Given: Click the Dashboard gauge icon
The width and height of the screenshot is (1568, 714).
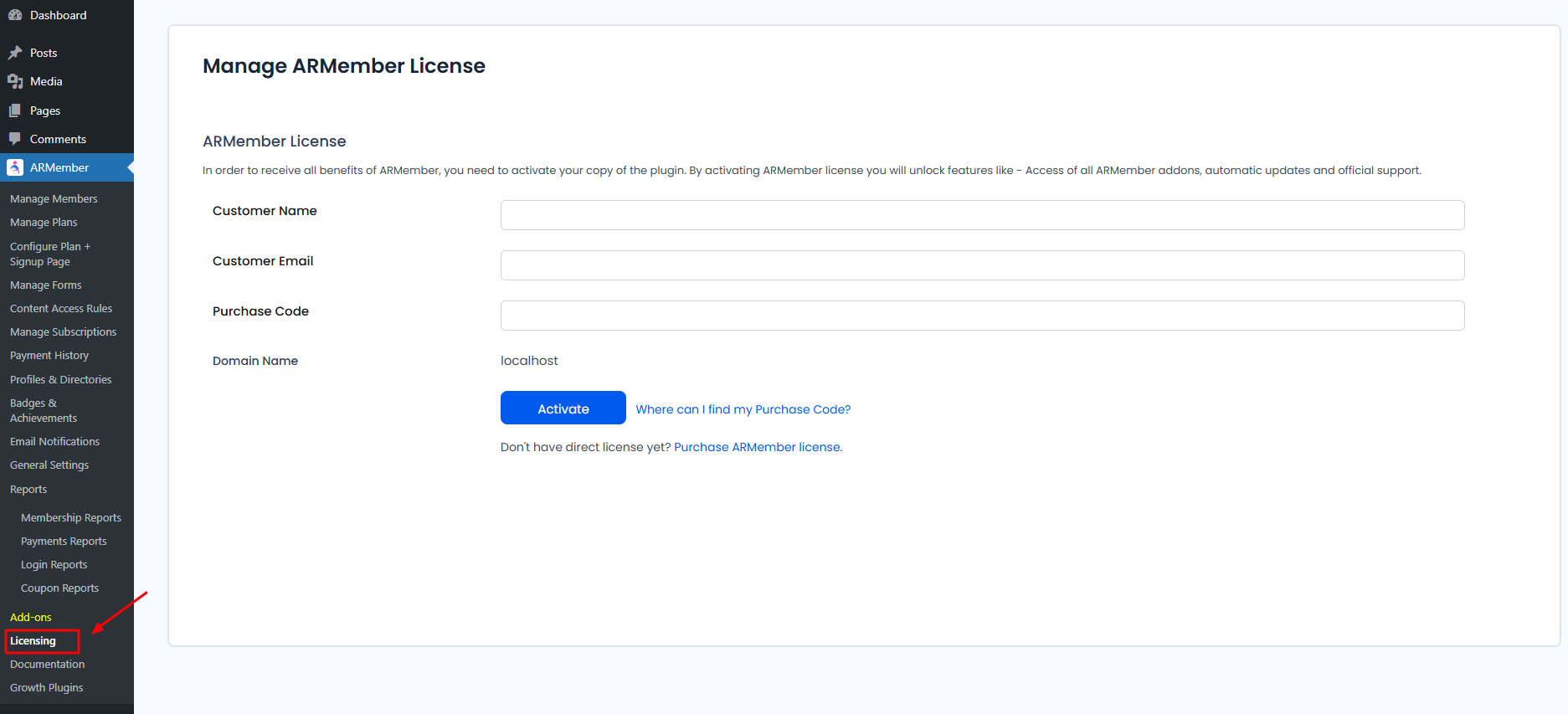Looking at the screenshot, I should coord(15,15).
